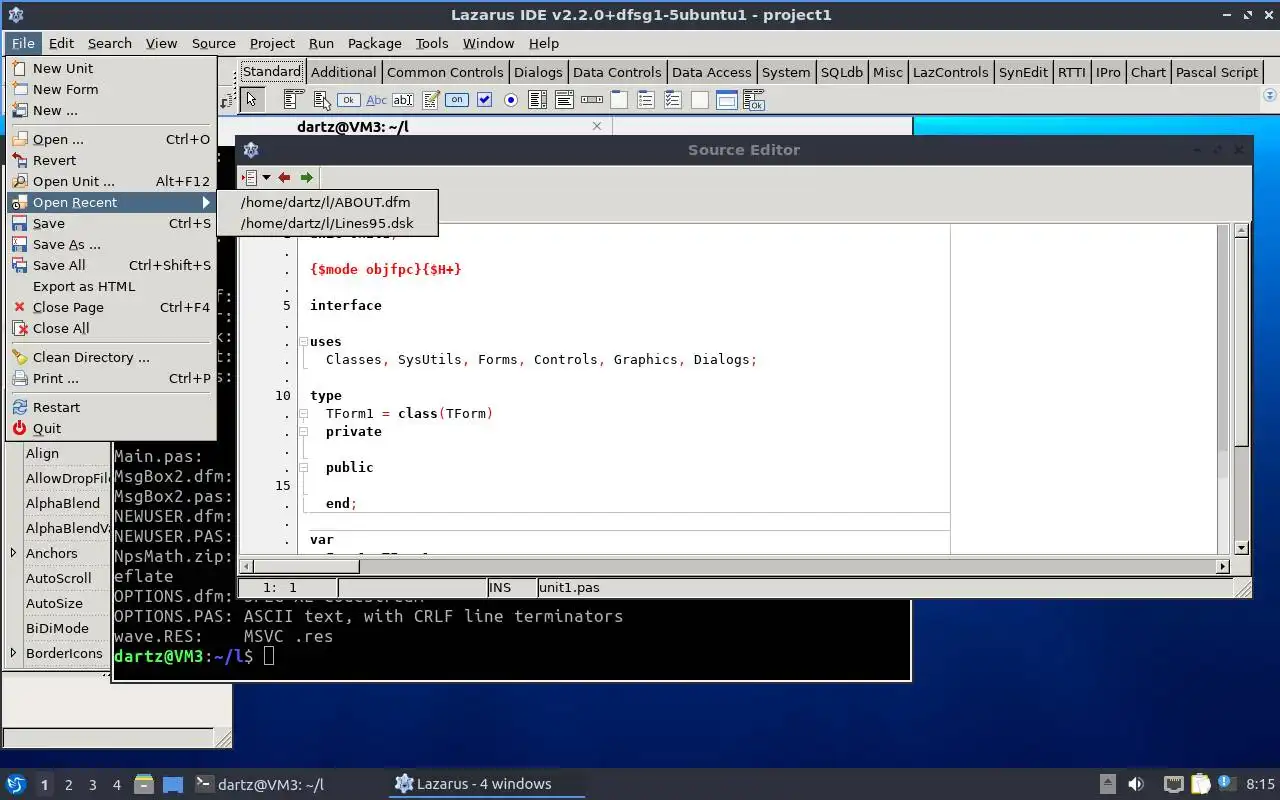Pick the TListBox component icon
This screenshot has width=1280, height=800.
coord(538,99)
